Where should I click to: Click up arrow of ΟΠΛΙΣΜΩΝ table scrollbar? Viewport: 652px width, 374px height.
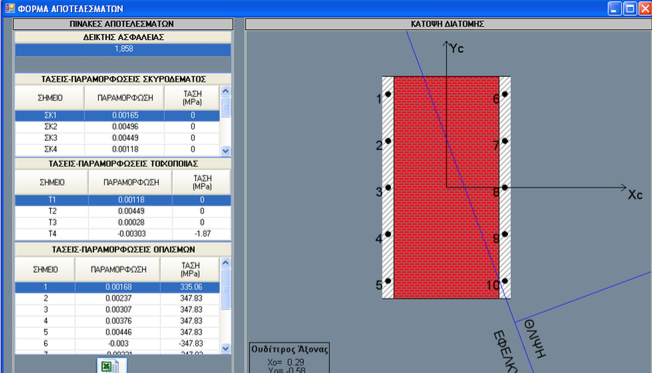[x=225, y=263]
